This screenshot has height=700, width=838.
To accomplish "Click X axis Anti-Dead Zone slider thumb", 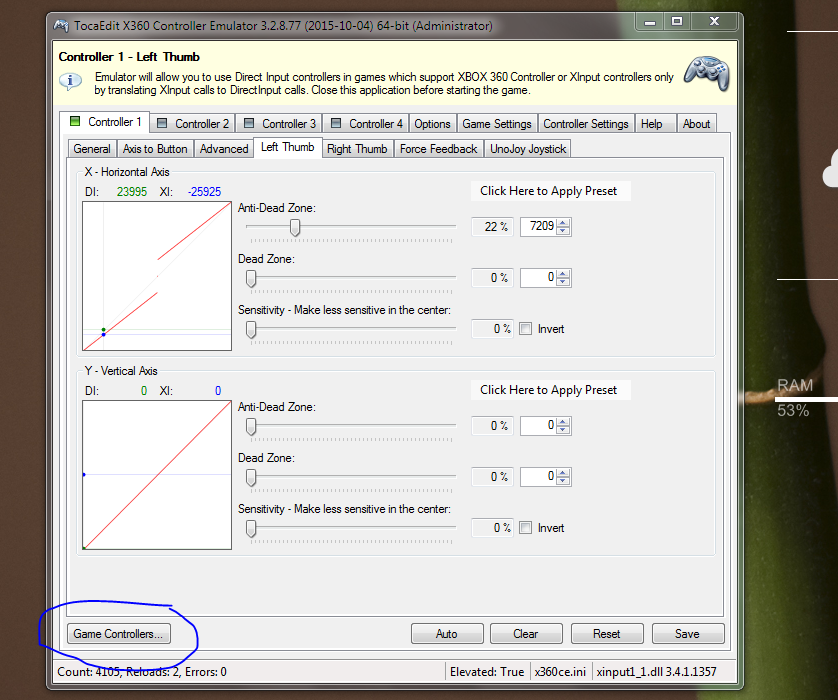I will (x=295, y=227).
